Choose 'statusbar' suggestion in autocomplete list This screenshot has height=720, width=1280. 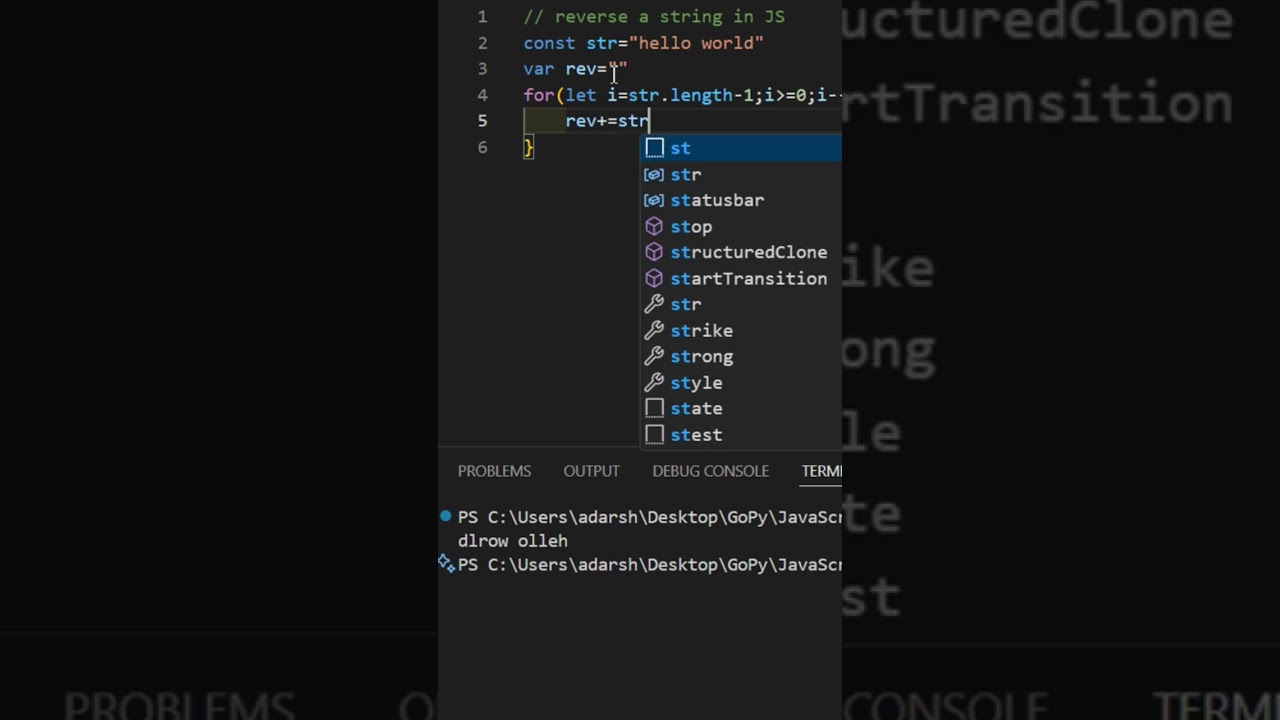(x=741, y=200)
